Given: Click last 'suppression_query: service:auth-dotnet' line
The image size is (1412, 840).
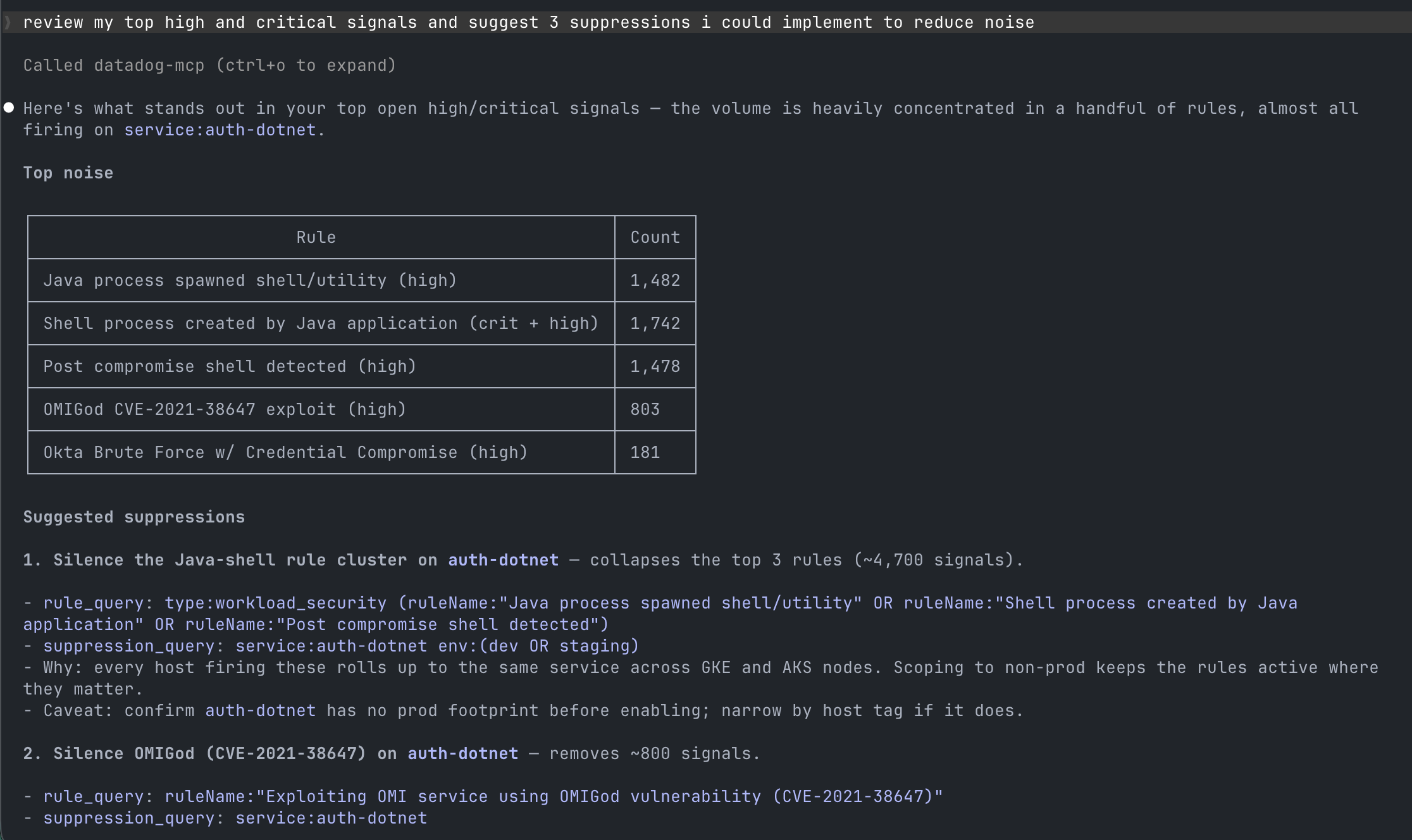Looking at the screenshot, I should pos(225,818).
